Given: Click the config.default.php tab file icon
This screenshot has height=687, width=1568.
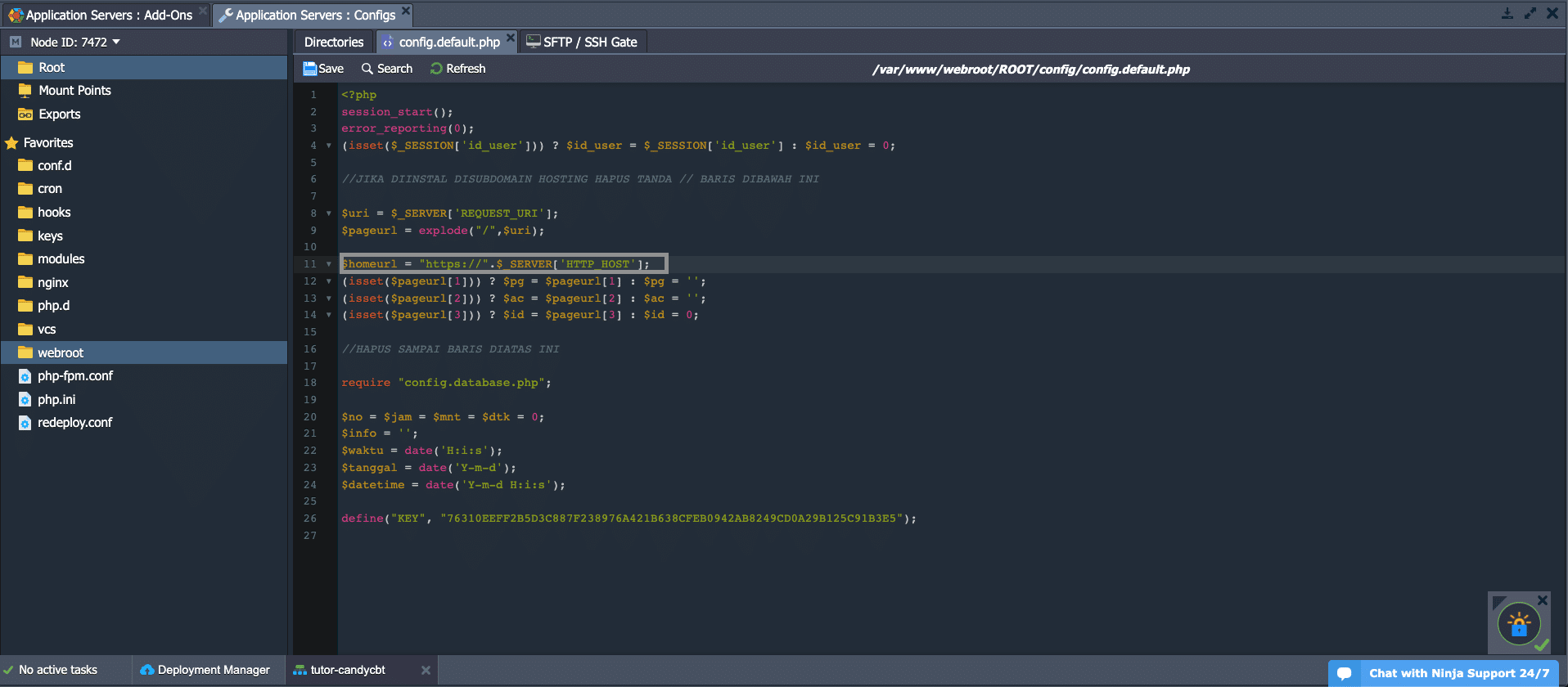Looking at the screenshot, I should (x=388, y=42).
